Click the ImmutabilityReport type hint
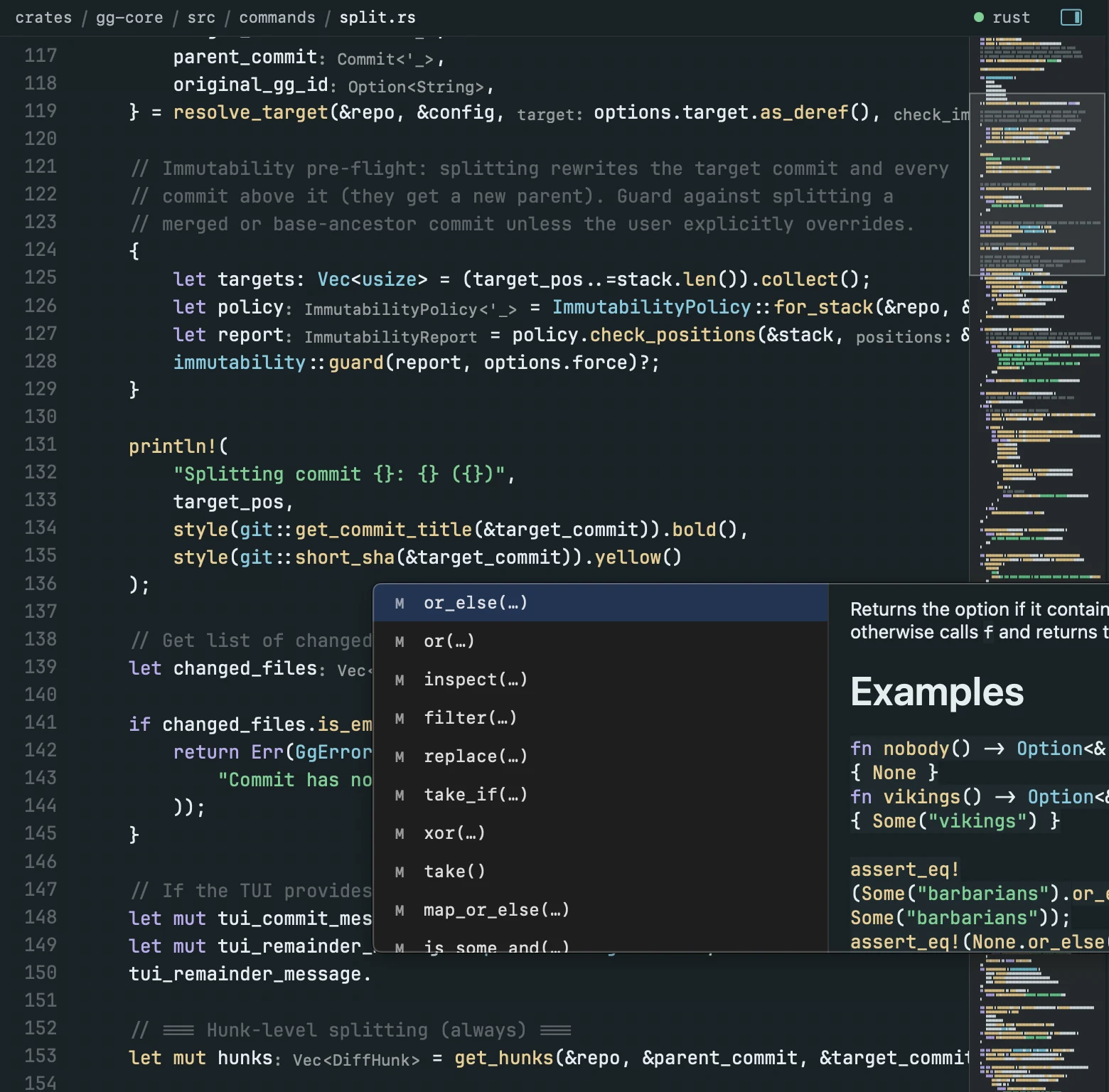The image size is (1109, 1092). coord(390,337)
